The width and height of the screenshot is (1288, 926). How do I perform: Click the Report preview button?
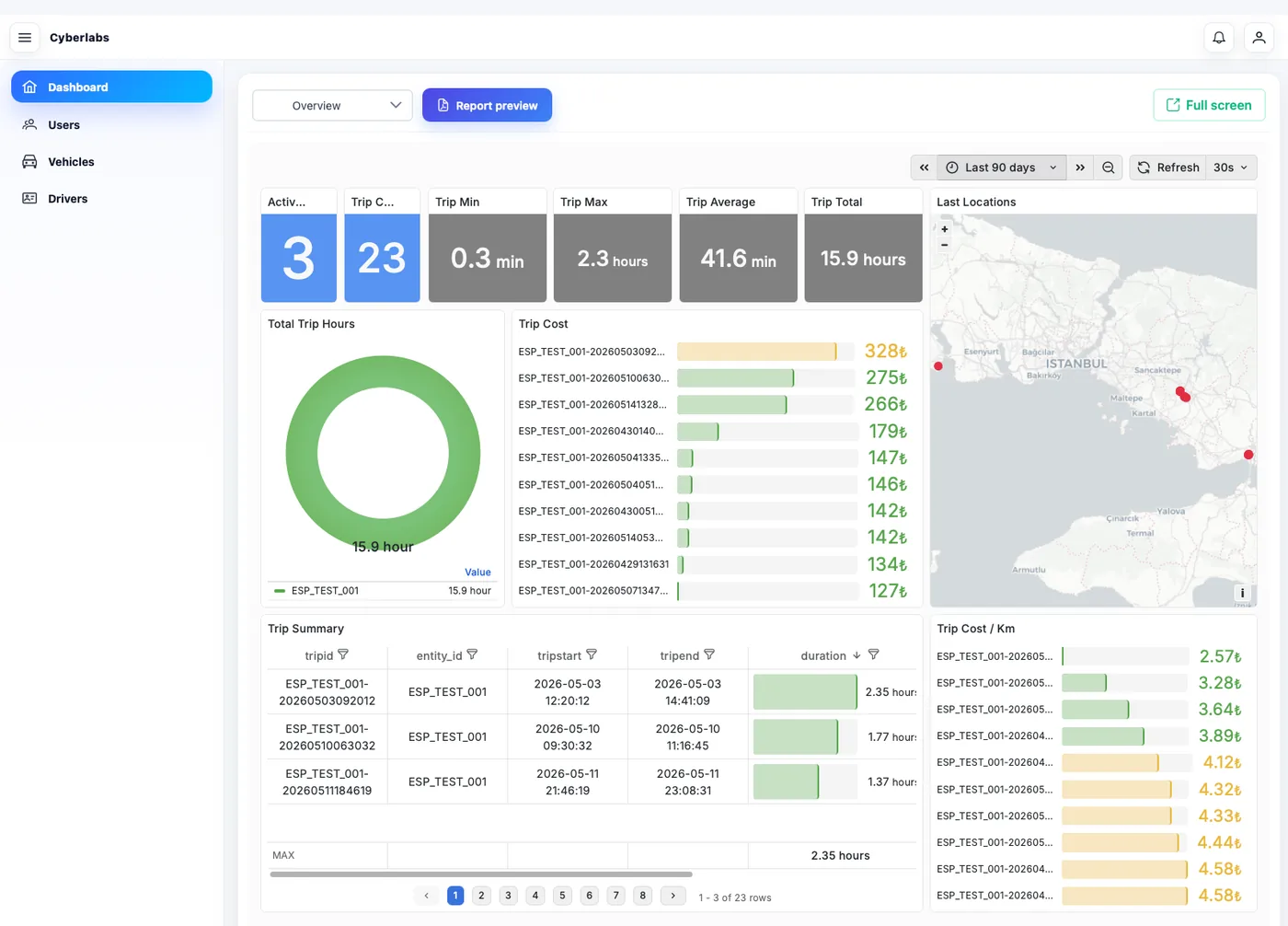(x=487, y=105)
